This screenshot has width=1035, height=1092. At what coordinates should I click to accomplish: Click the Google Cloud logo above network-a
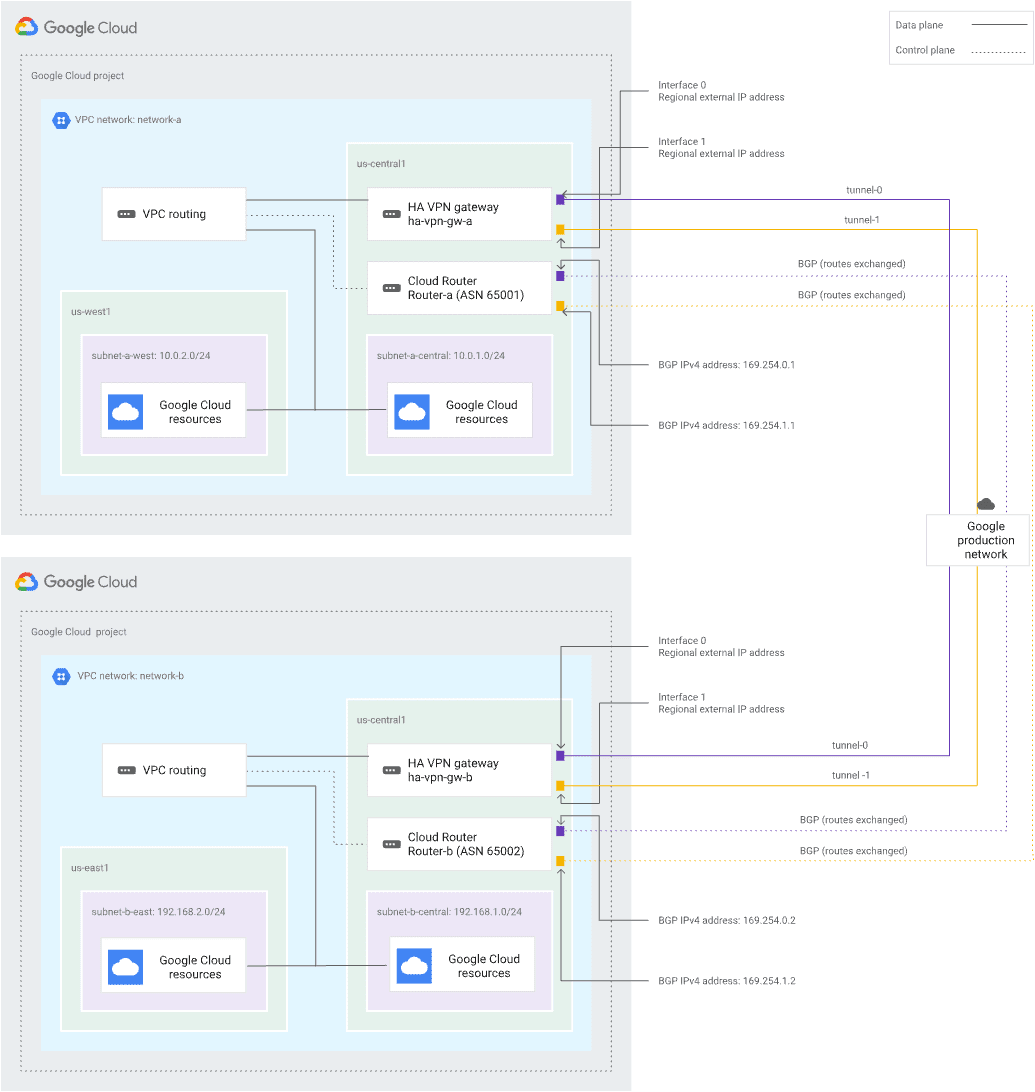77,27
